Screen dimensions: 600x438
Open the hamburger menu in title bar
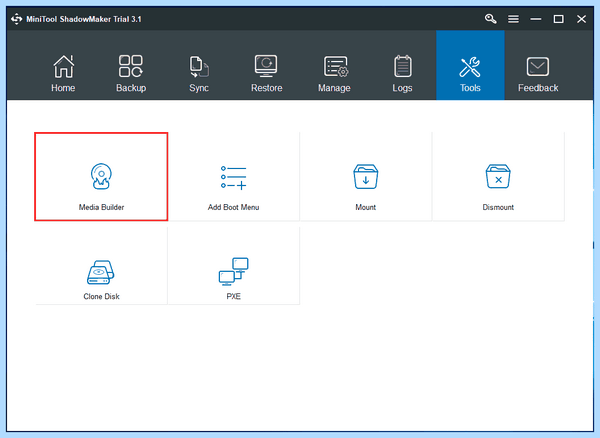pyautogui.click(x=513, y=19)
